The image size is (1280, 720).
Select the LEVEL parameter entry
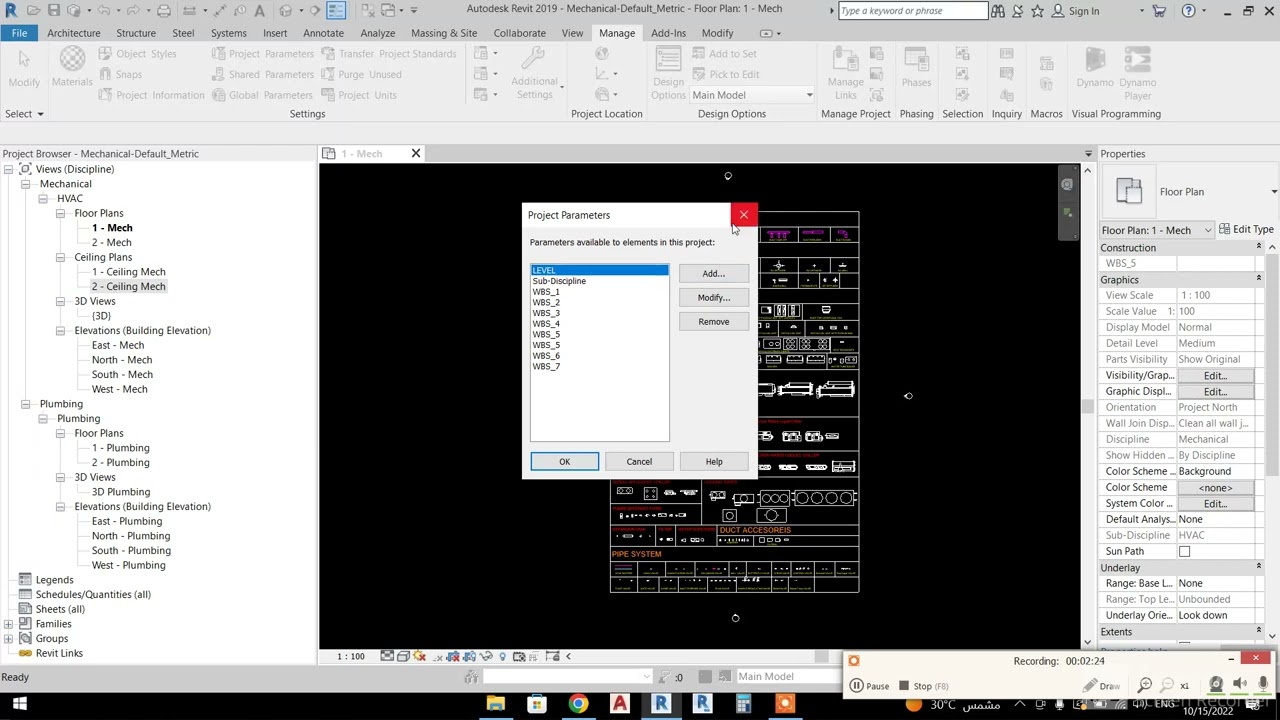point(599,270)
